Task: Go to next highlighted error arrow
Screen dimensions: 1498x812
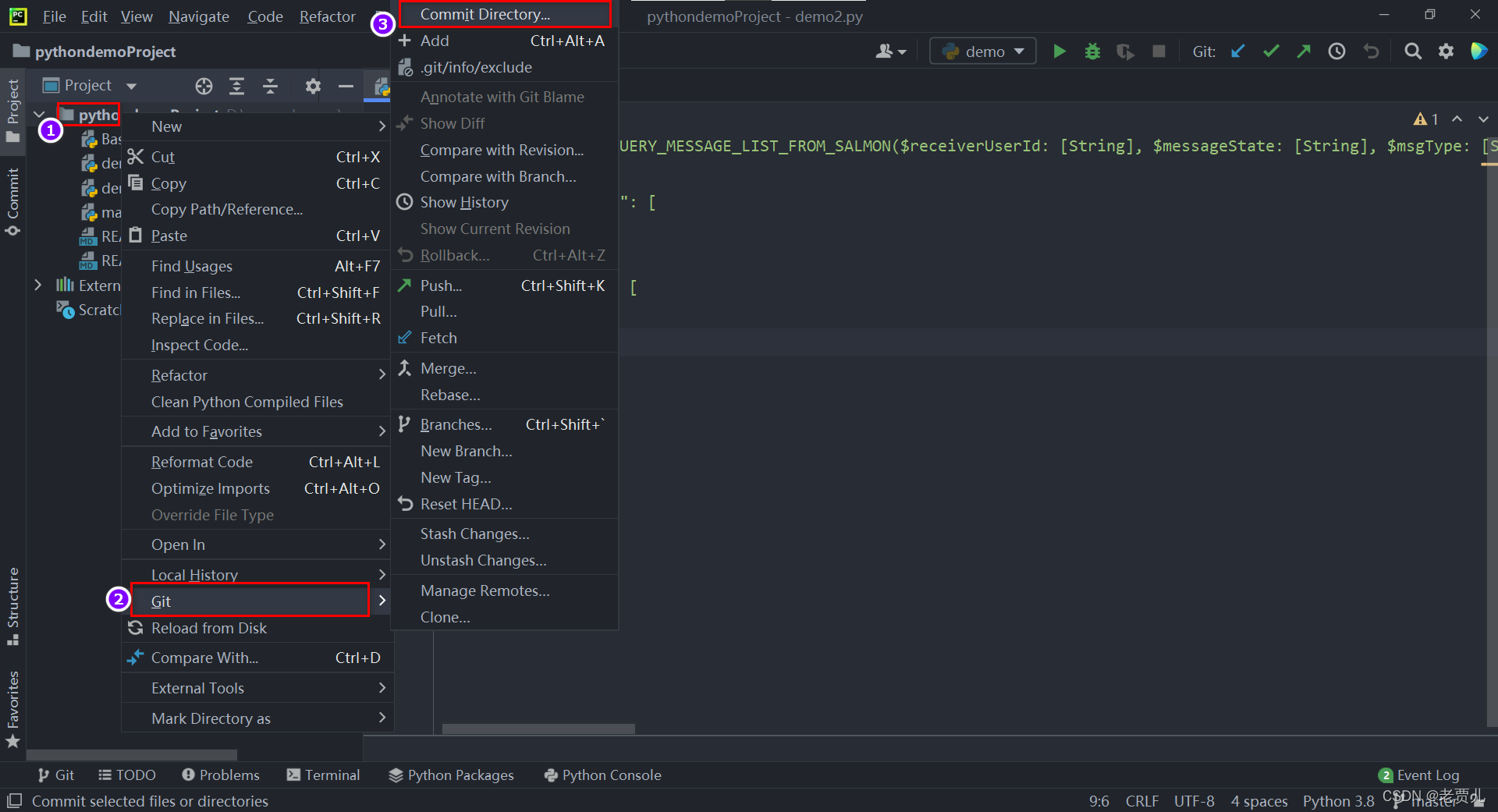Action: [x=1483, y=119]
